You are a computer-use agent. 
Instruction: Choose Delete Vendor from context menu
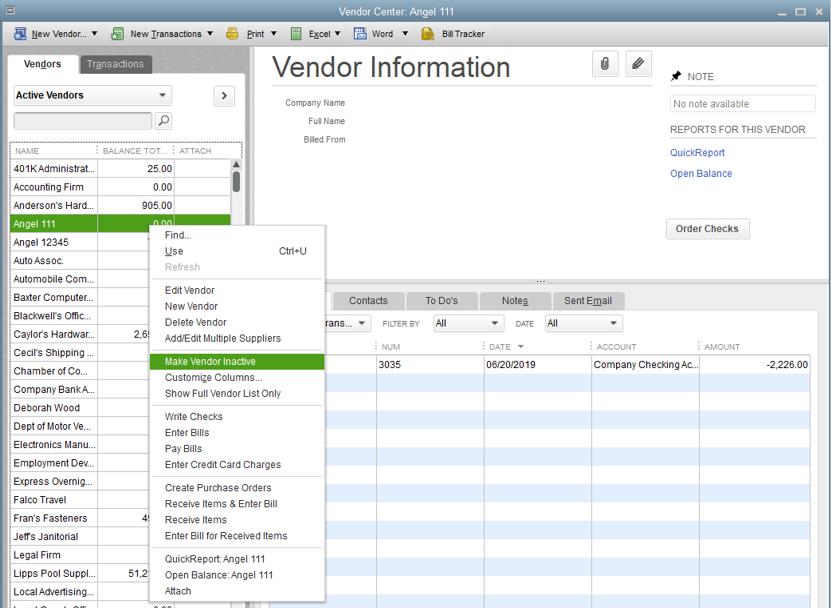(196, 322)
